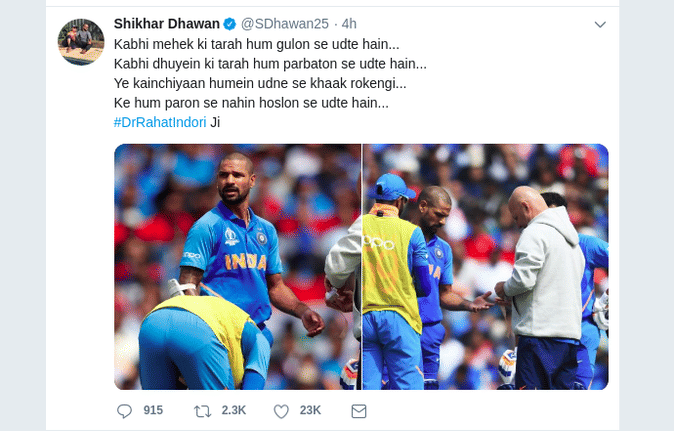Like the tweet with the heart icon
The width and height of the screenshot is (674, 431).
click(x=282, y=411)
